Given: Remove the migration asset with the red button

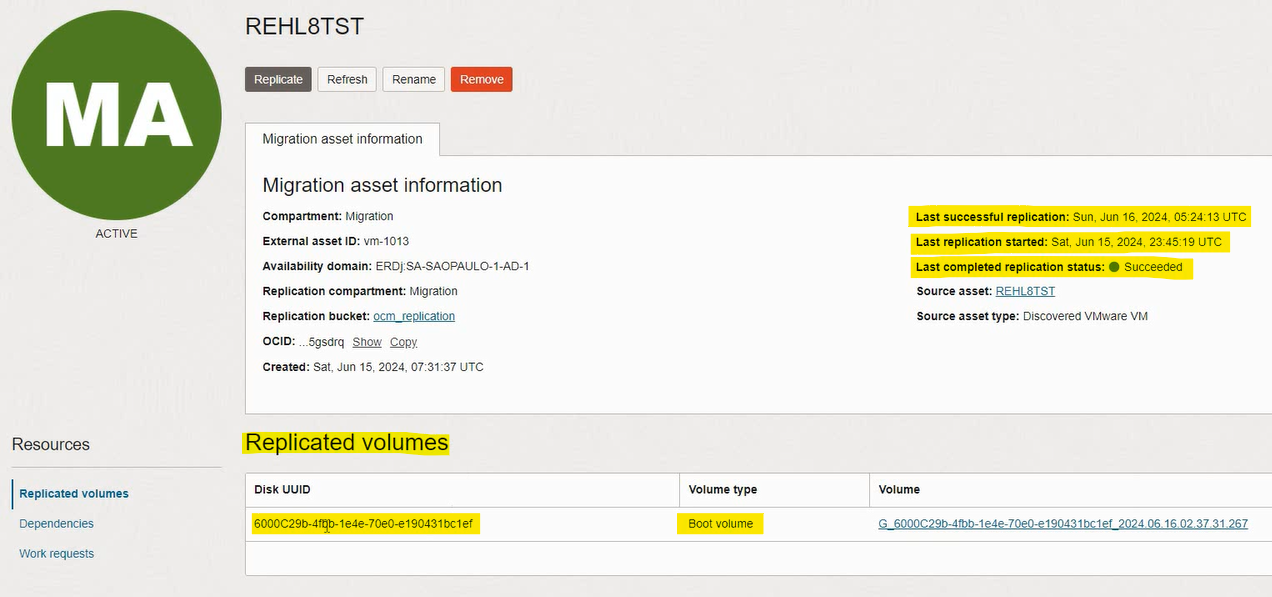Looking at the screenshot, I should pyautogui.click(x=481, y=80).
